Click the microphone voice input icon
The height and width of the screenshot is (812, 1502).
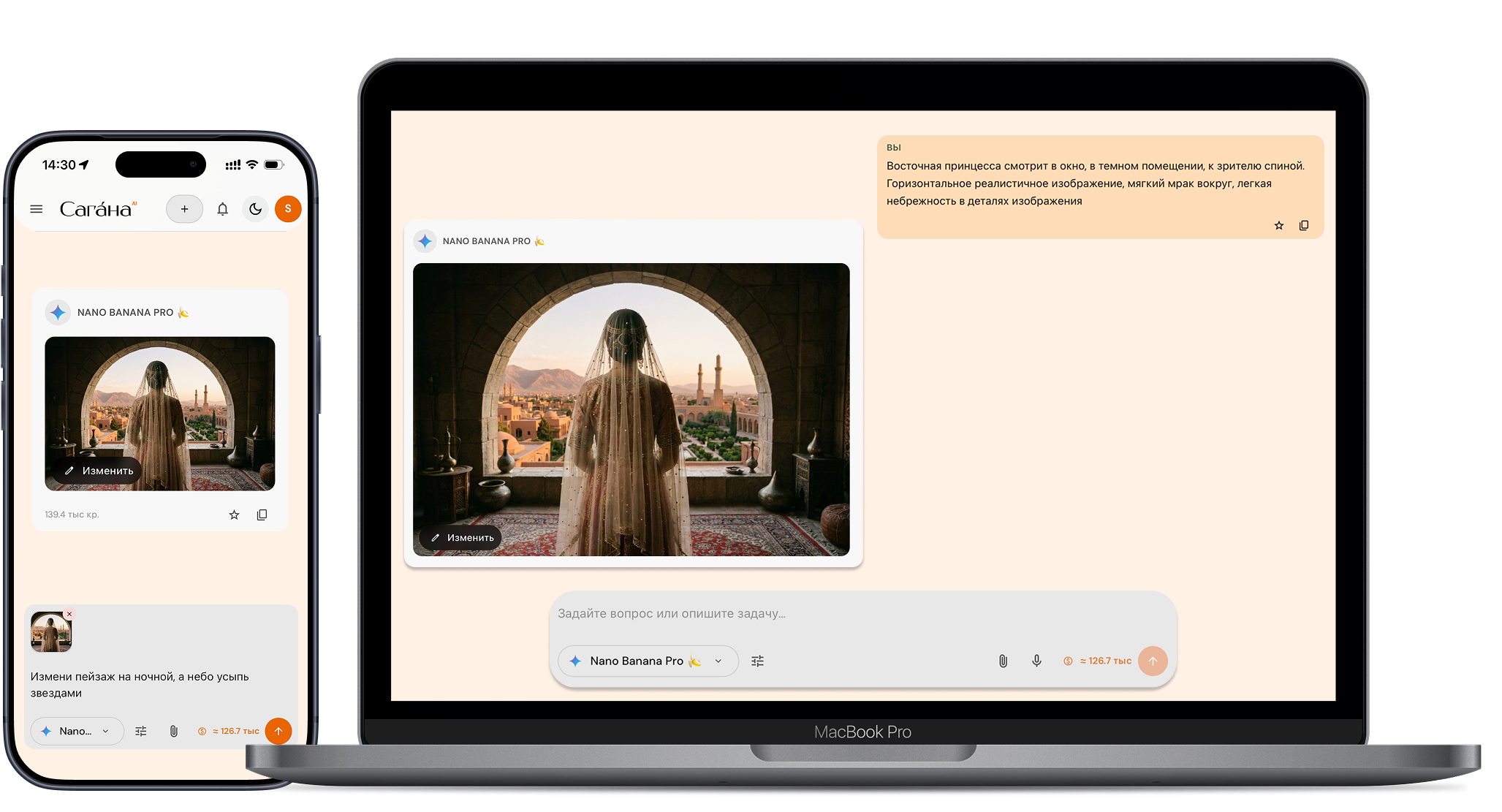(x=1036, y=661)
